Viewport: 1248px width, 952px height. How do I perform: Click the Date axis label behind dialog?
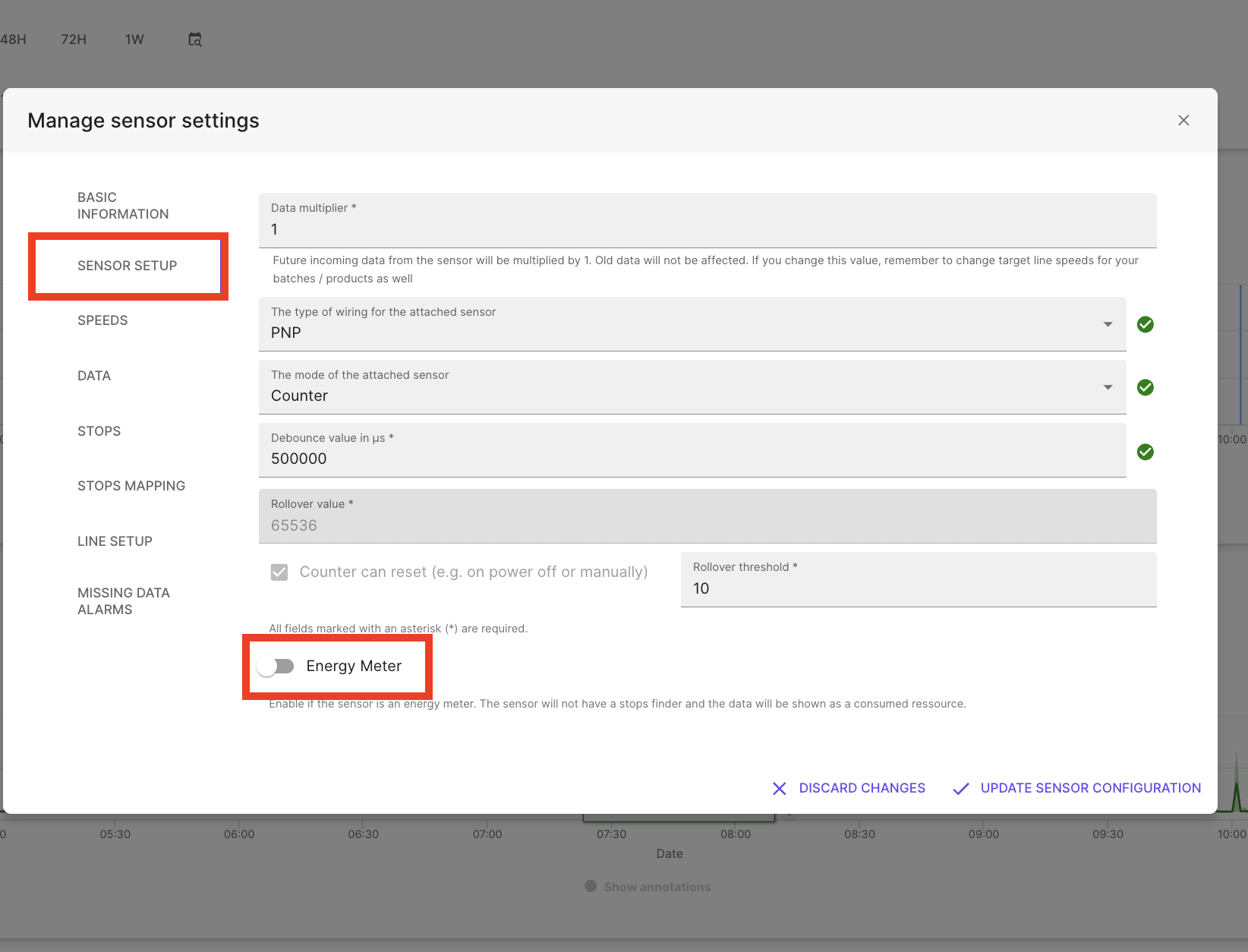670,854
